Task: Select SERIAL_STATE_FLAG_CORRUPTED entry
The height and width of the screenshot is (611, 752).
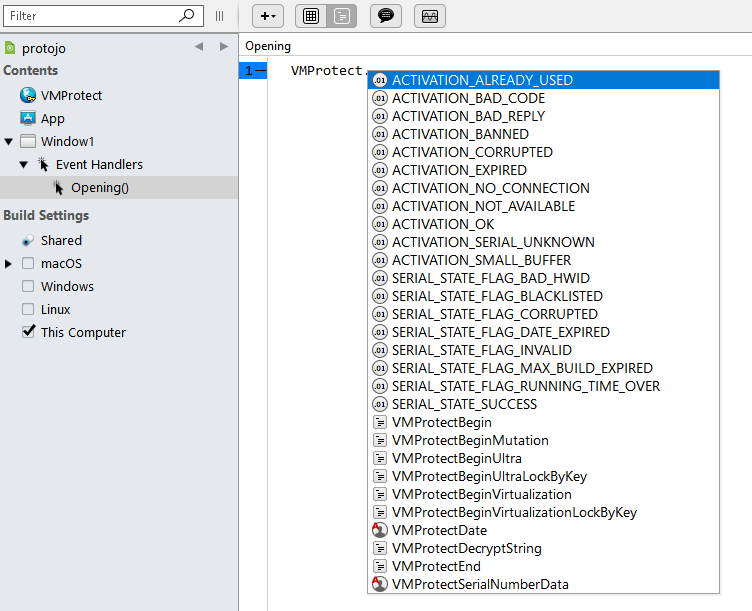Action: 543,314
